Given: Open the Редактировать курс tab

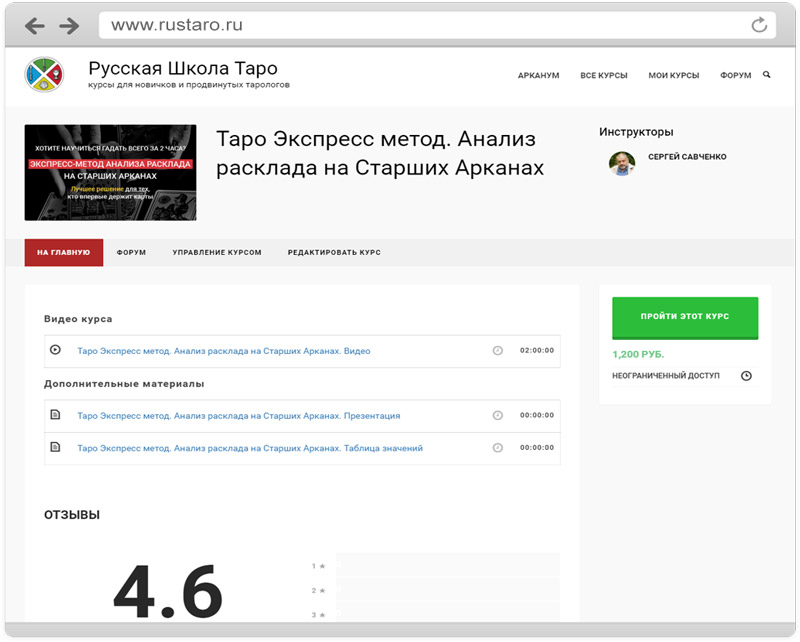Looking at the screenshot, I should (334, 253).
